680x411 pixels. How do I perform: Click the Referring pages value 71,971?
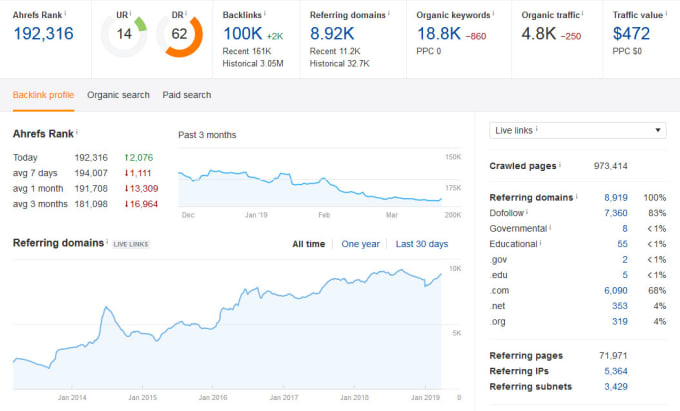tap(614, 356)
